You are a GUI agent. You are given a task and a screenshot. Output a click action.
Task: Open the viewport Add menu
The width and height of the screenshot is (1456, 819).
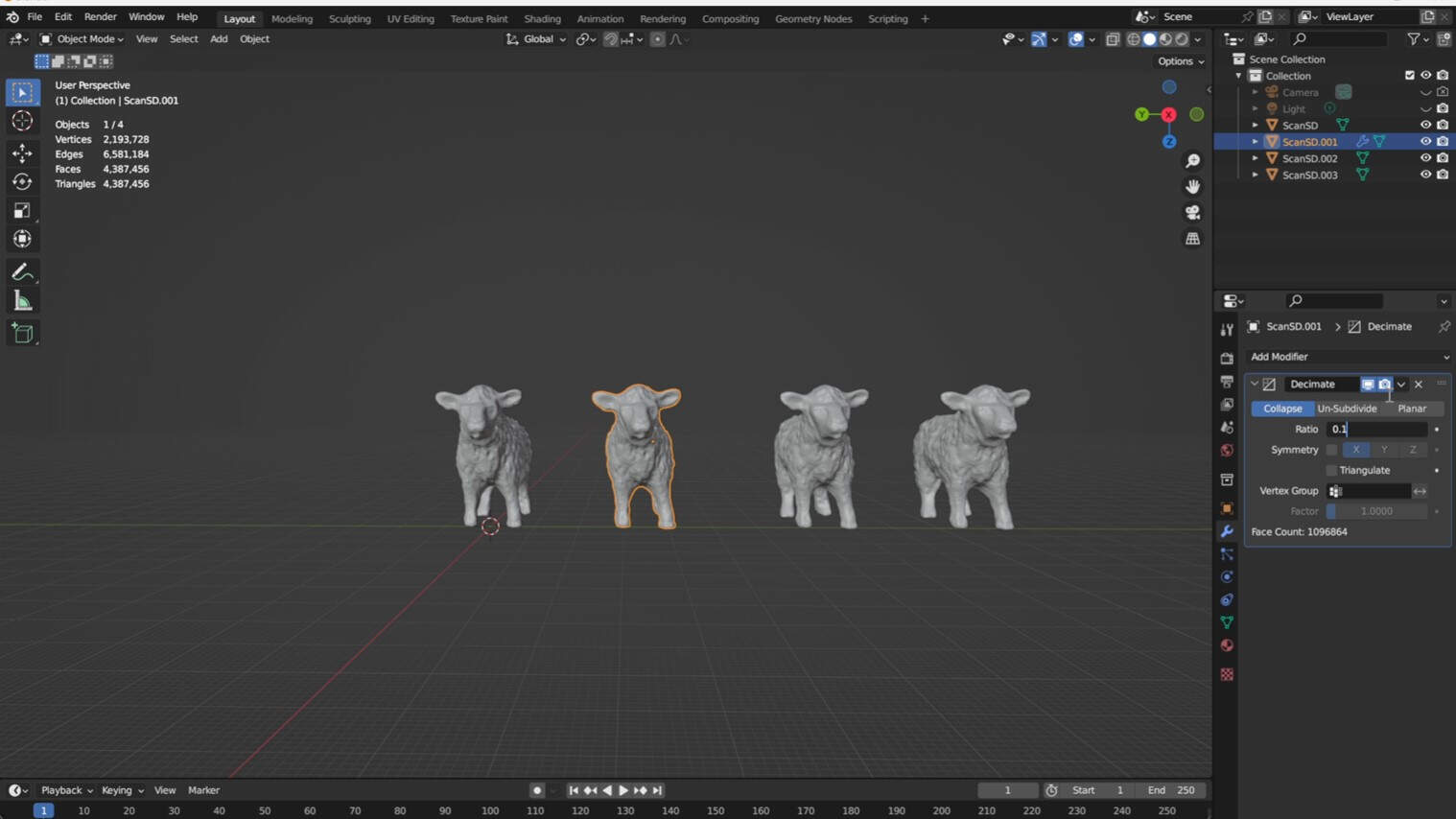219,39
